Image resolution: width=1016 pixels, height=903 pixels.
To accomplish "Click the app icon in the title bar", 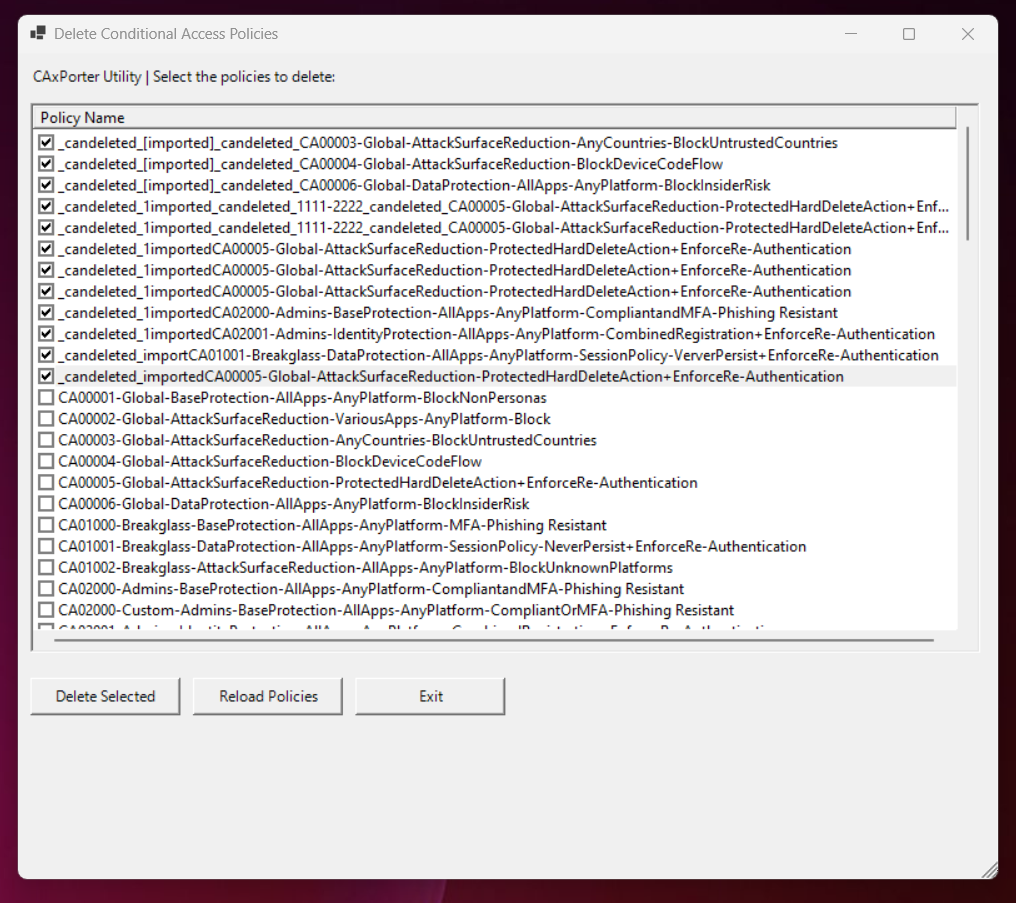I will click(38, 34).
